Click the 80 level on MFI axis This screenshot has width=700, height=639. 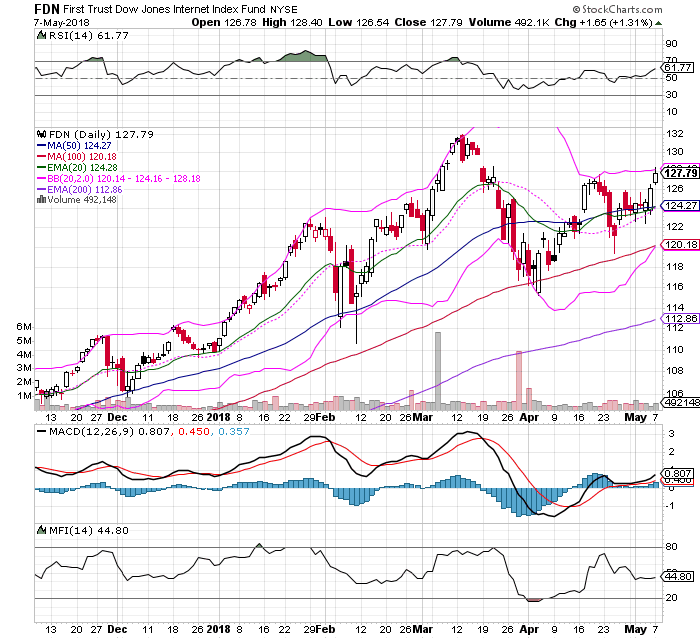(671, 547)
